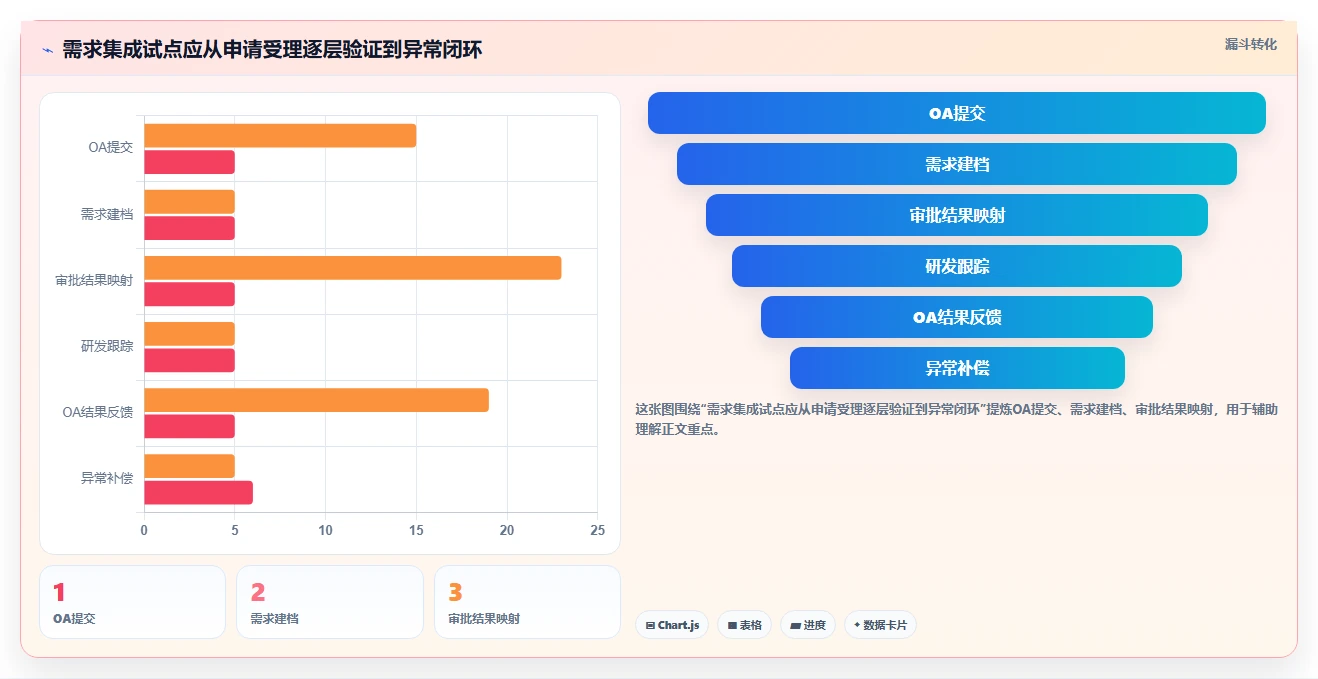Click the red bar for 审批结果映射
The width and height of the screenshot is (1318, 679).
click(x=189, y=294)
